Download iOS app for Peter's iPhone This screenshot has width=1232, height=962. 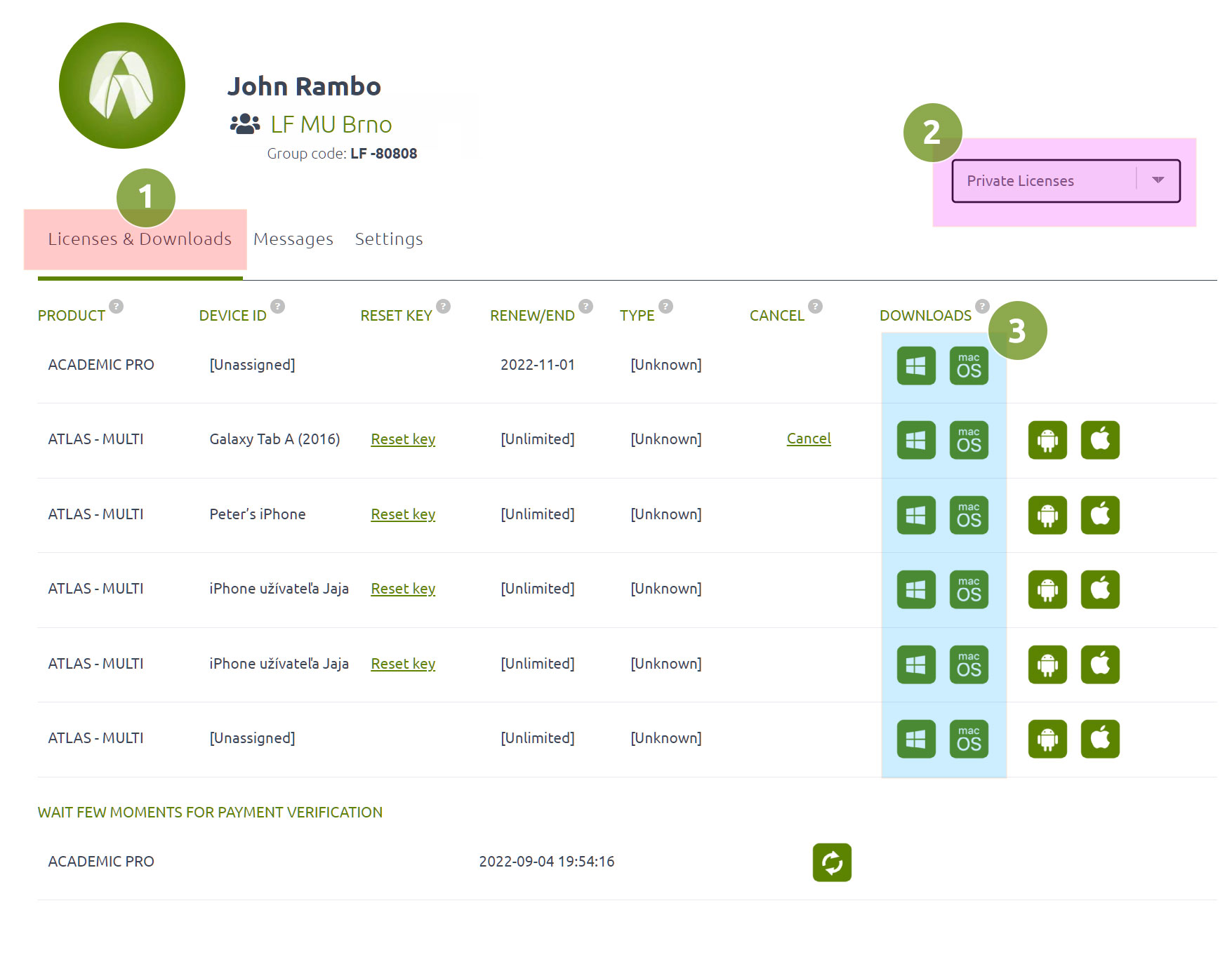(1100, 515)
